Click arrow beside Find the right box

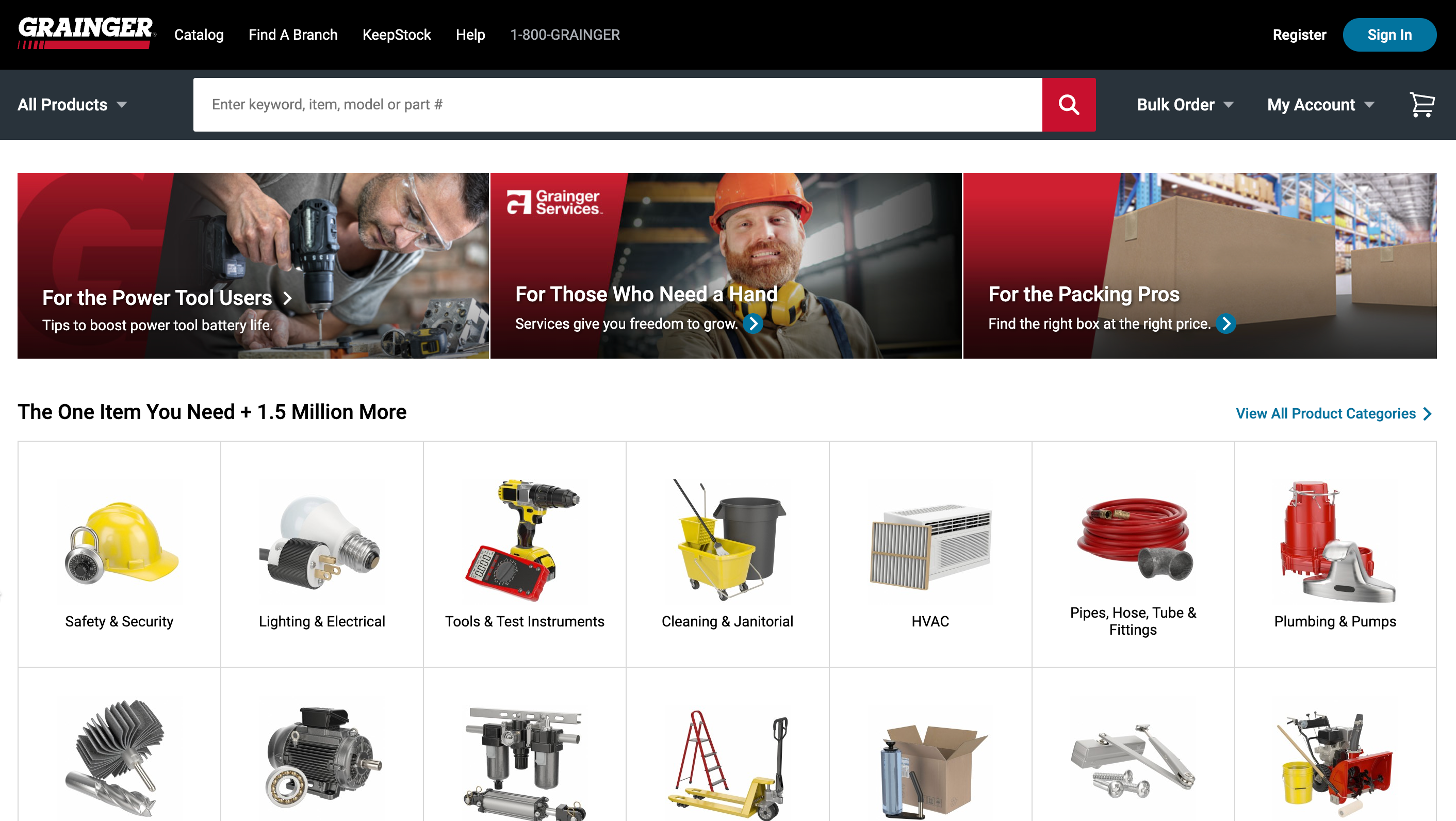point(1225,324)
